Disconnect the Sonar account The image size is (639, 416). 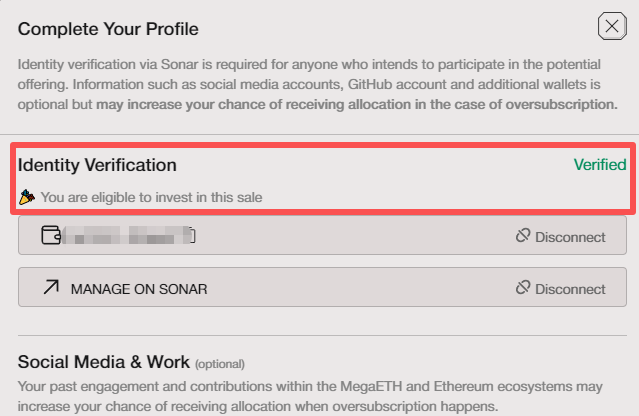(x=570, y=289)
